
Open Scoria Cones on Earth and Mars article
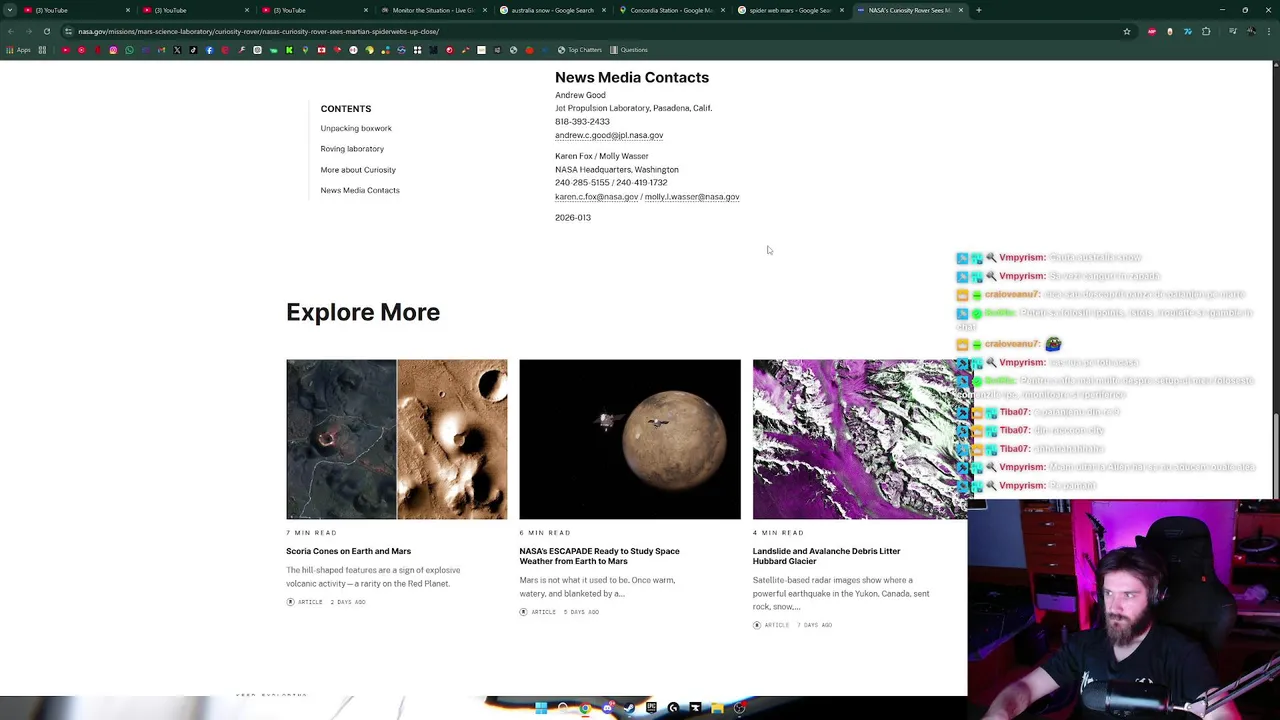pos(348,551)
